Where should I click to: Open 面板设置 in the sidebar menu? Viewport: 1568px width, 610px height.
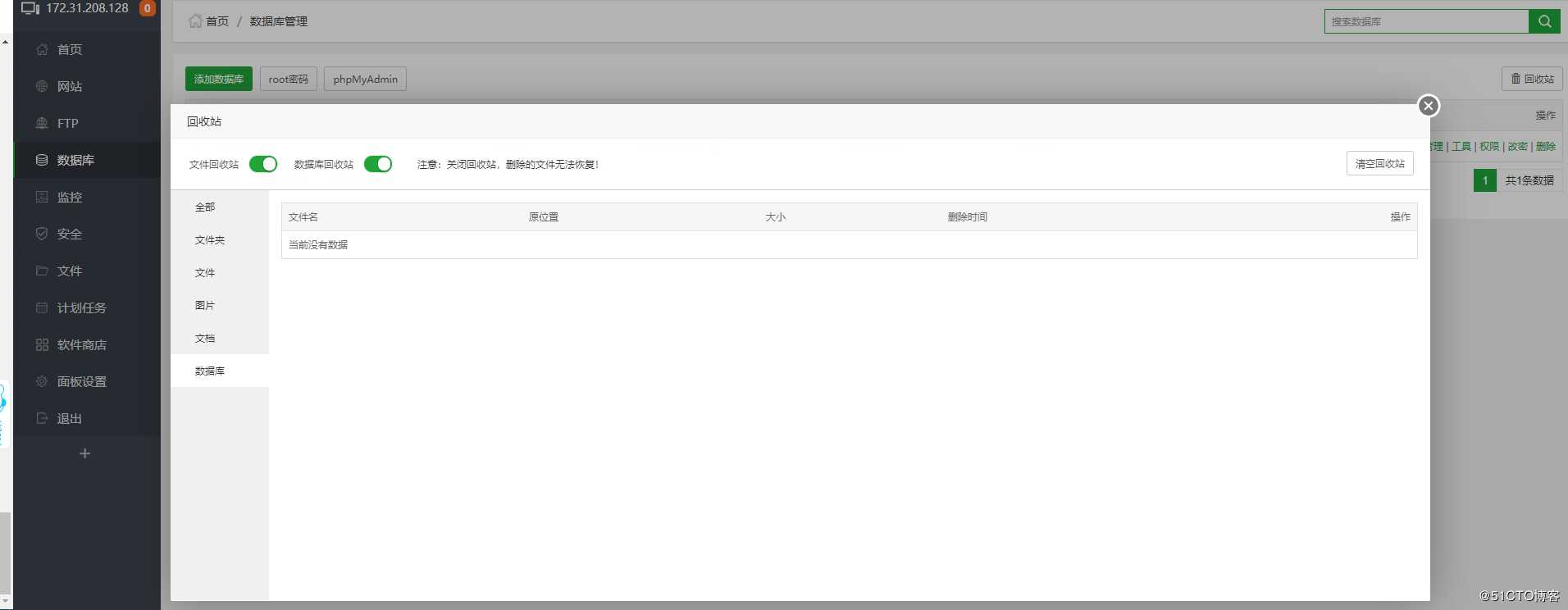(87, 381)
